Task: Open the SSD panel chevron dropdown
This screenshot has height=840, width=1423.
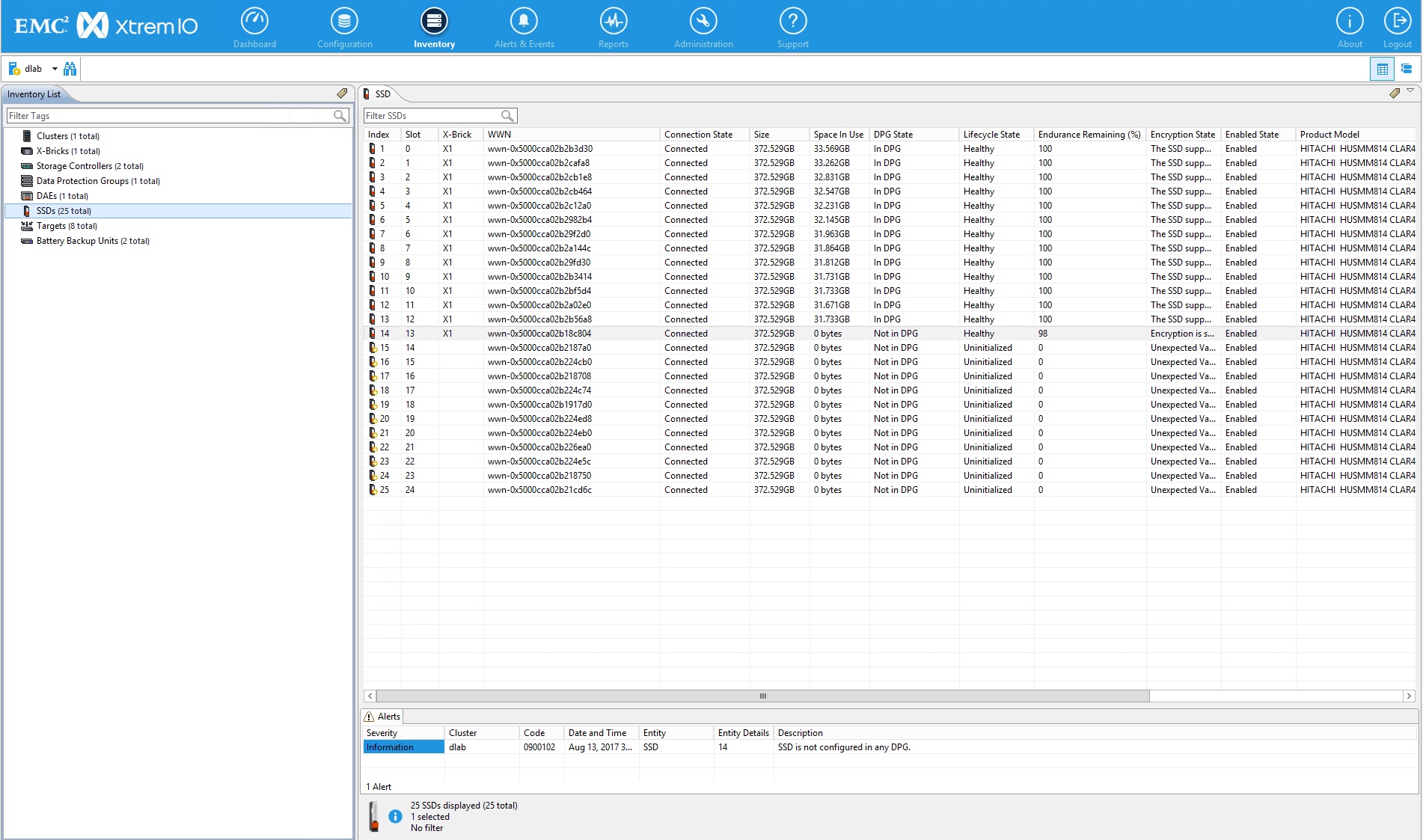Action: pos(1411,93)
